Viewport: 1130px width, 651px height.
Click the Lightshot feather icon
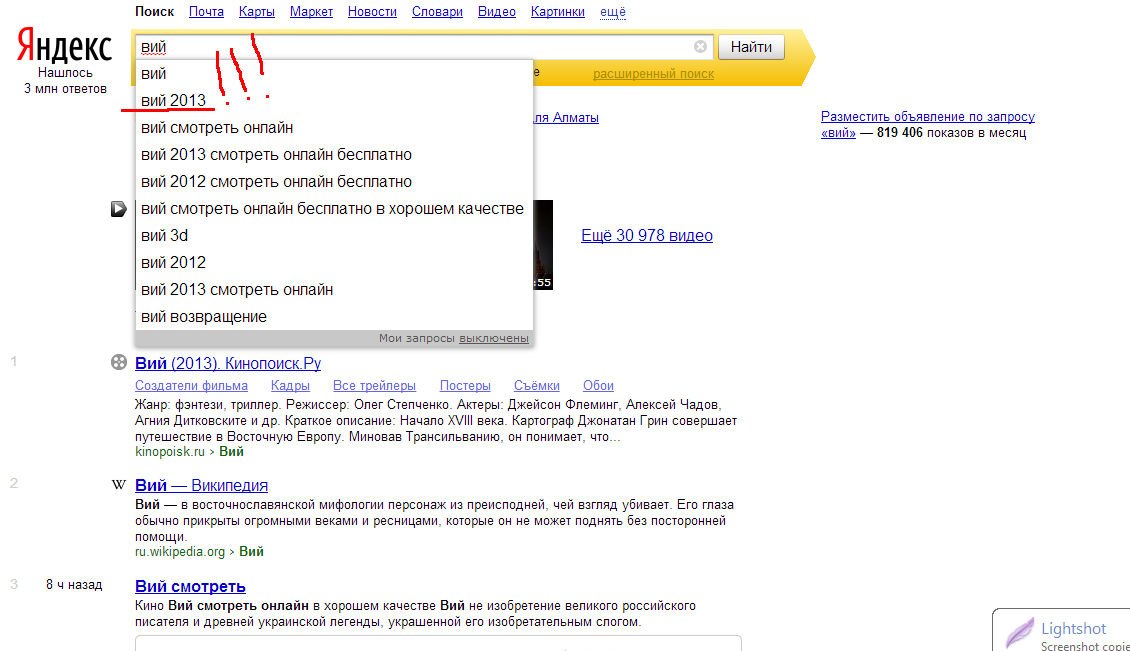pyautogui.click(x=1019, y=632)
